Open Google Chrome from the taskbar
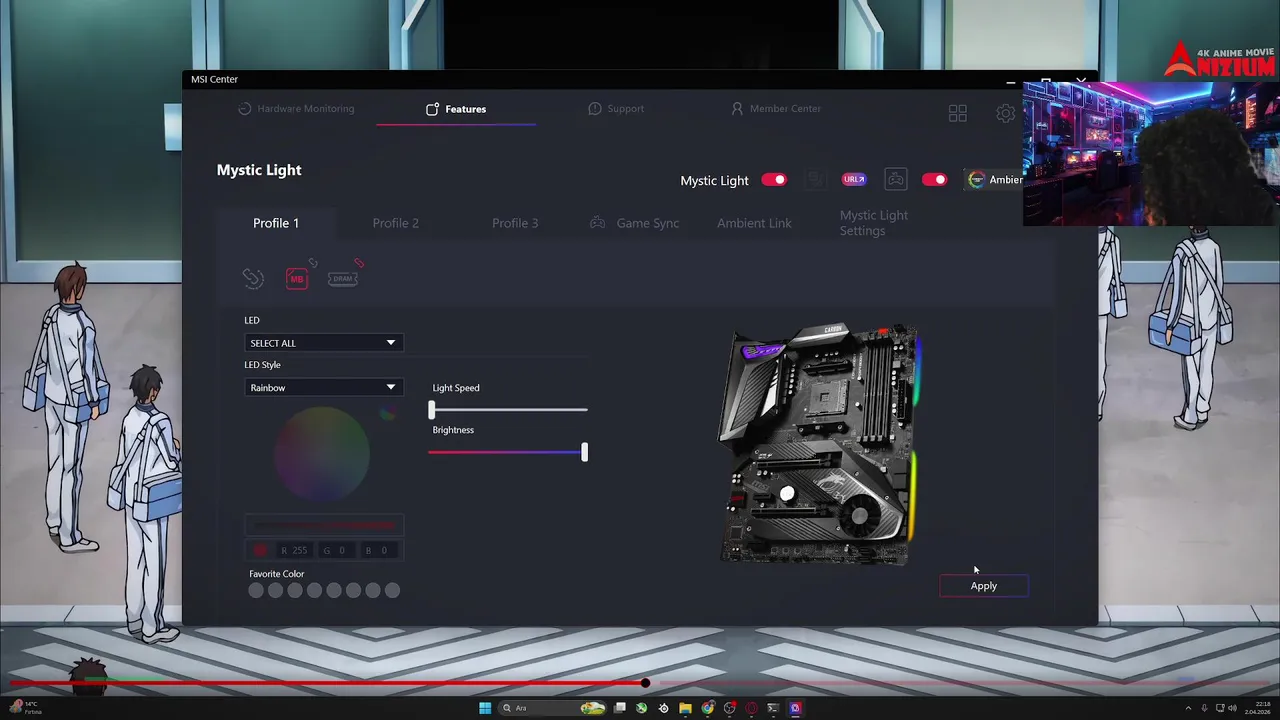Image resolution: width=1280 pixels, height=720 pixels. click(707, 708)
